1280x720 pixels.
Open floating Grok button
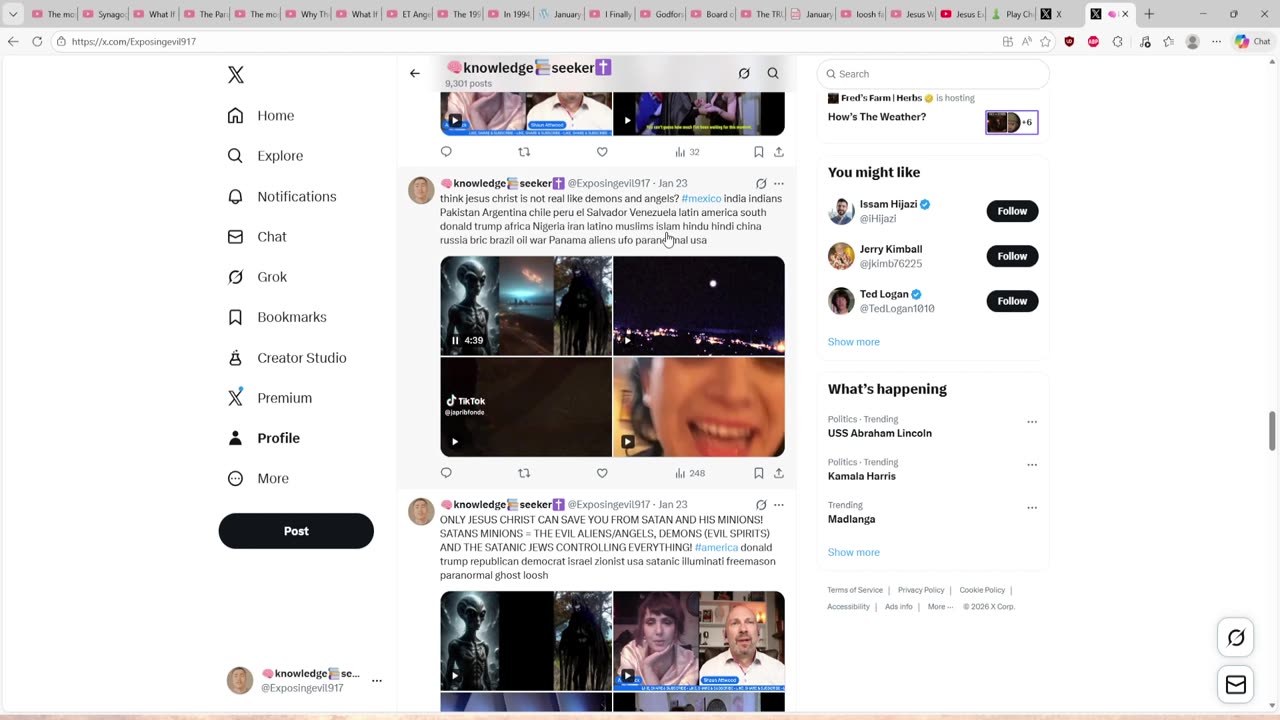coord(1236,638)
